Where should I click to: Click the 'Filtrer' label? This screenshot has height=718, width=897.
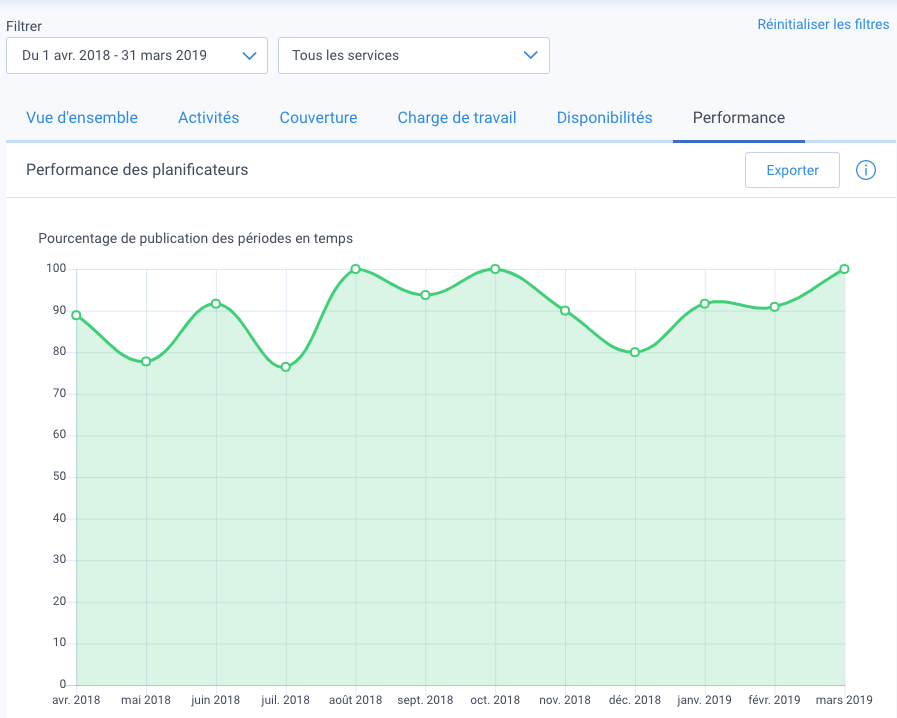pyautogui.click(x=24, y=26)
